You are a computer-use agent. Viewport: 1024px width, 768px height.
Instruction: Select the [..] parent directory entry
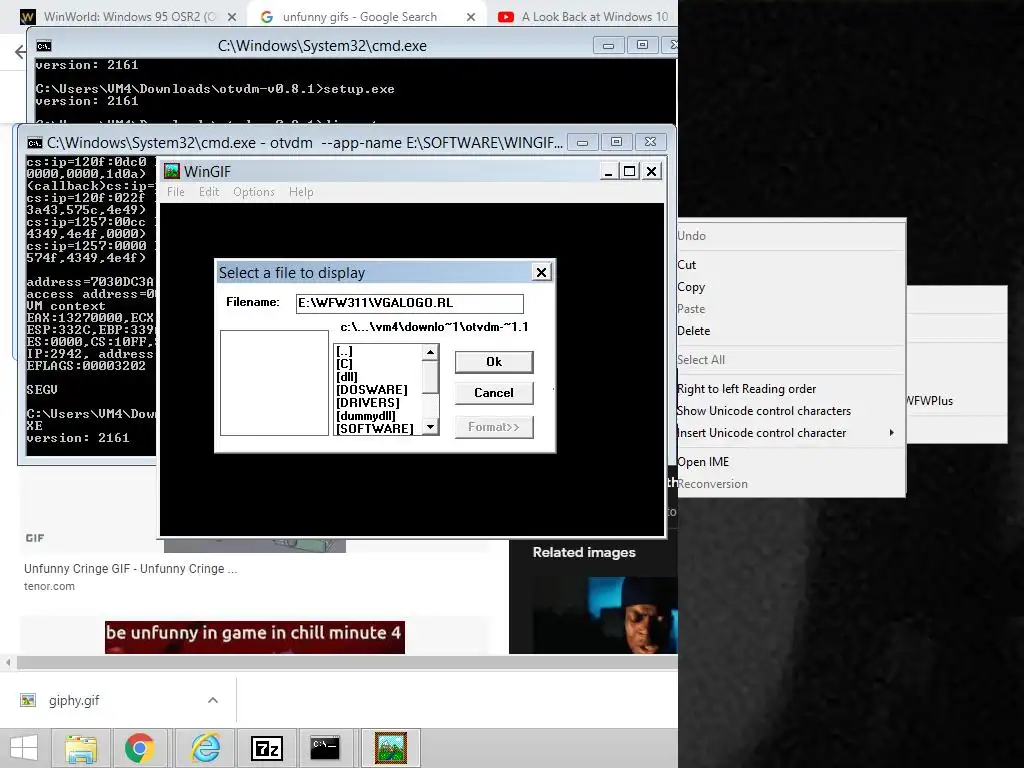coord(344,351)
